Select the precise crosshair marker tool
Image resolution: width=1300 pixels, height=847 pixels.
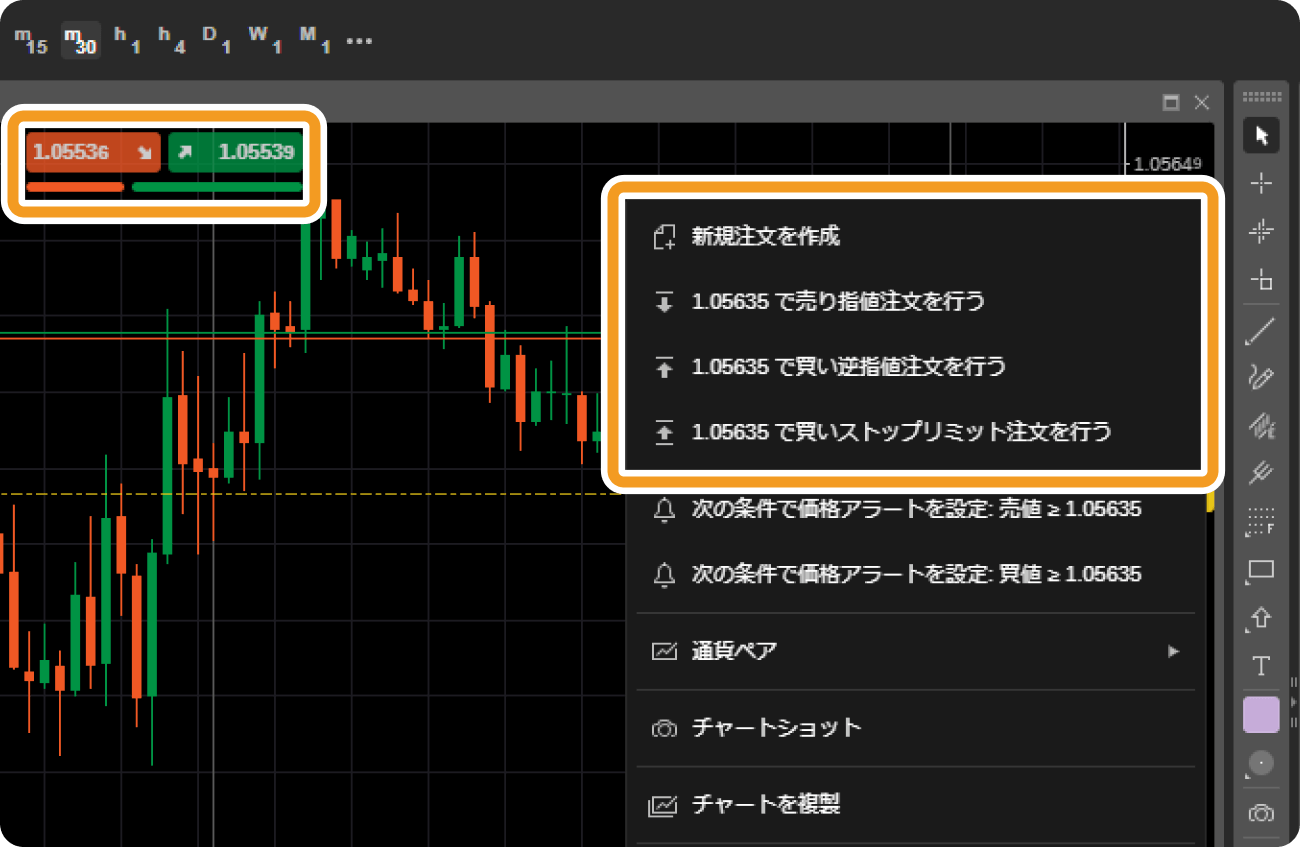(x=1261, y=232)
